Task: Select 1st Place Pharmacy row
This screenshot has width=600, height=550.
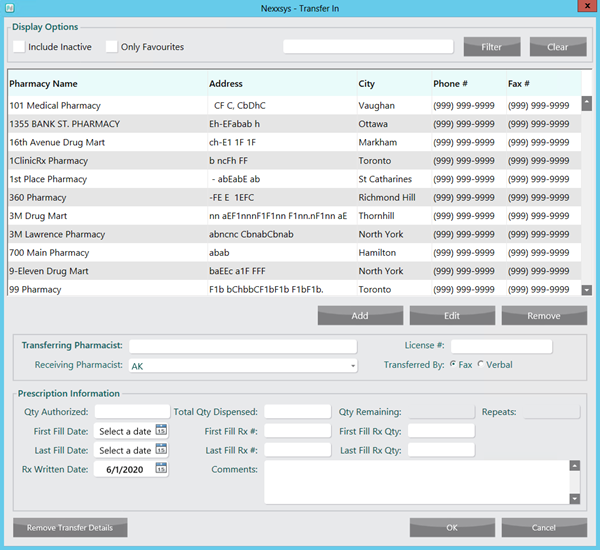Action: tap(294, 179)
